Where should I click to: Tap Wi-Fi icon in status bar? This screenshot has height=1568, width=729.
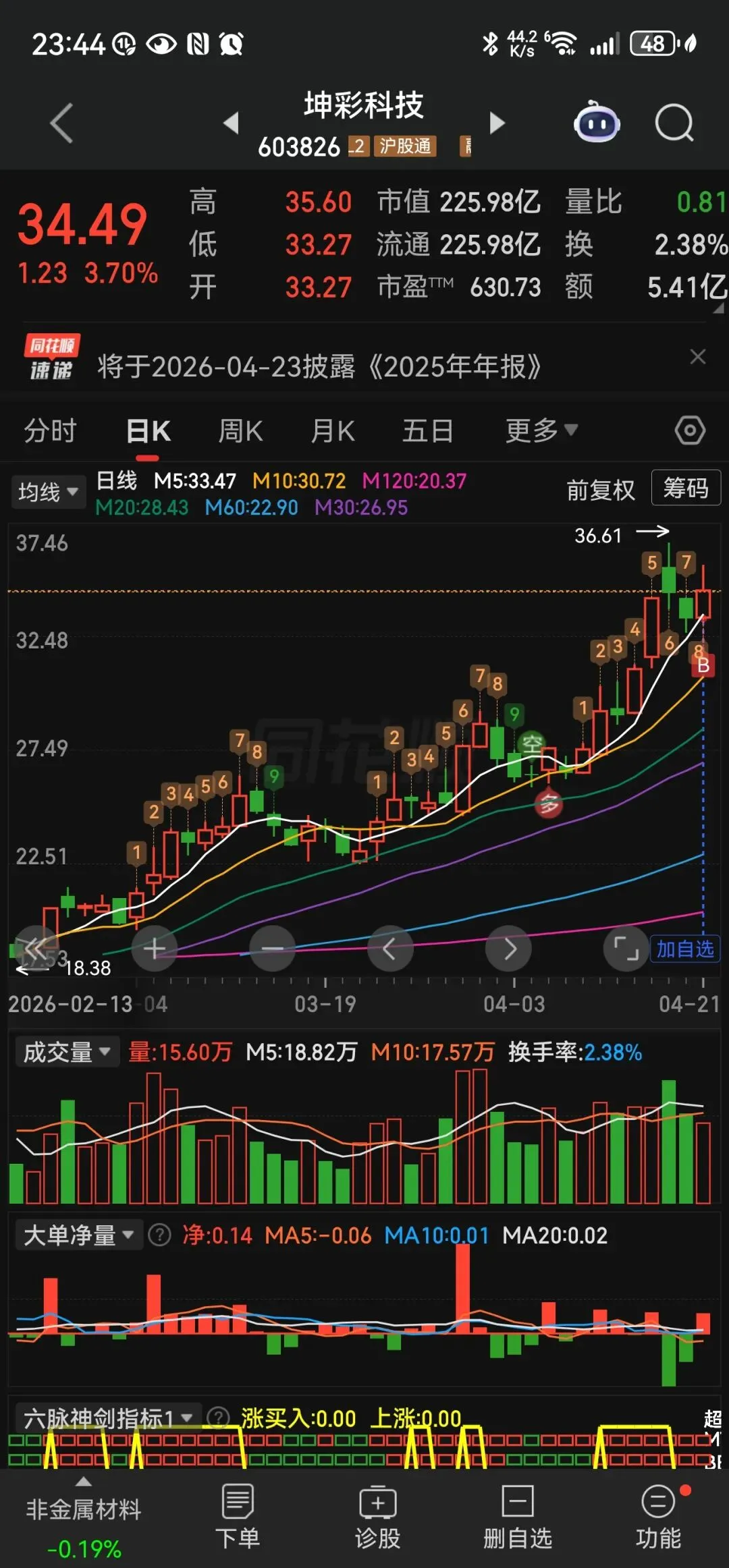coord(562,44)
